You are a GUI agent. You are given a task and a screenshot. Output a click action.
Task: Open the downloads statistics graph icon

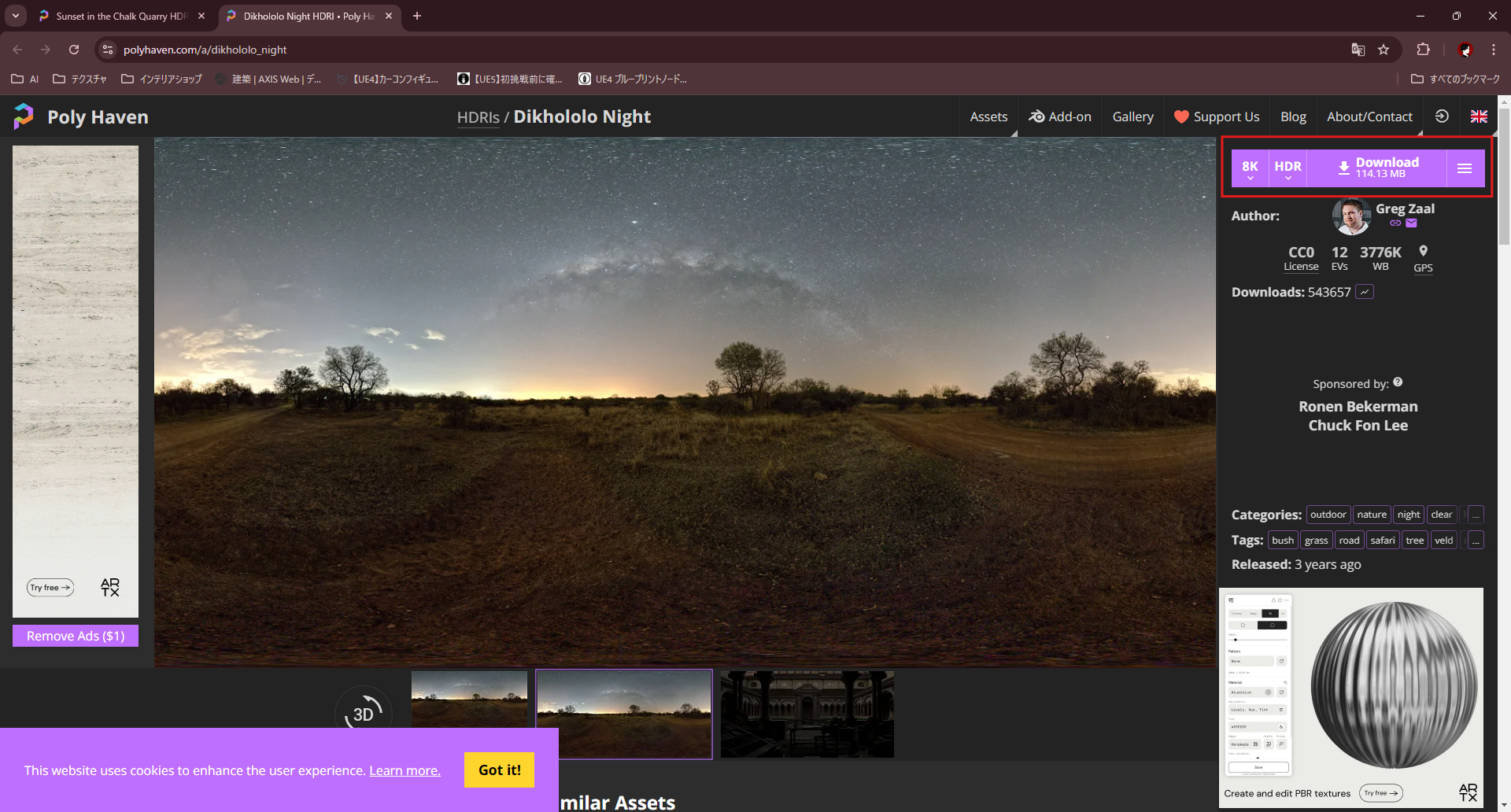tap(1365, 292)
